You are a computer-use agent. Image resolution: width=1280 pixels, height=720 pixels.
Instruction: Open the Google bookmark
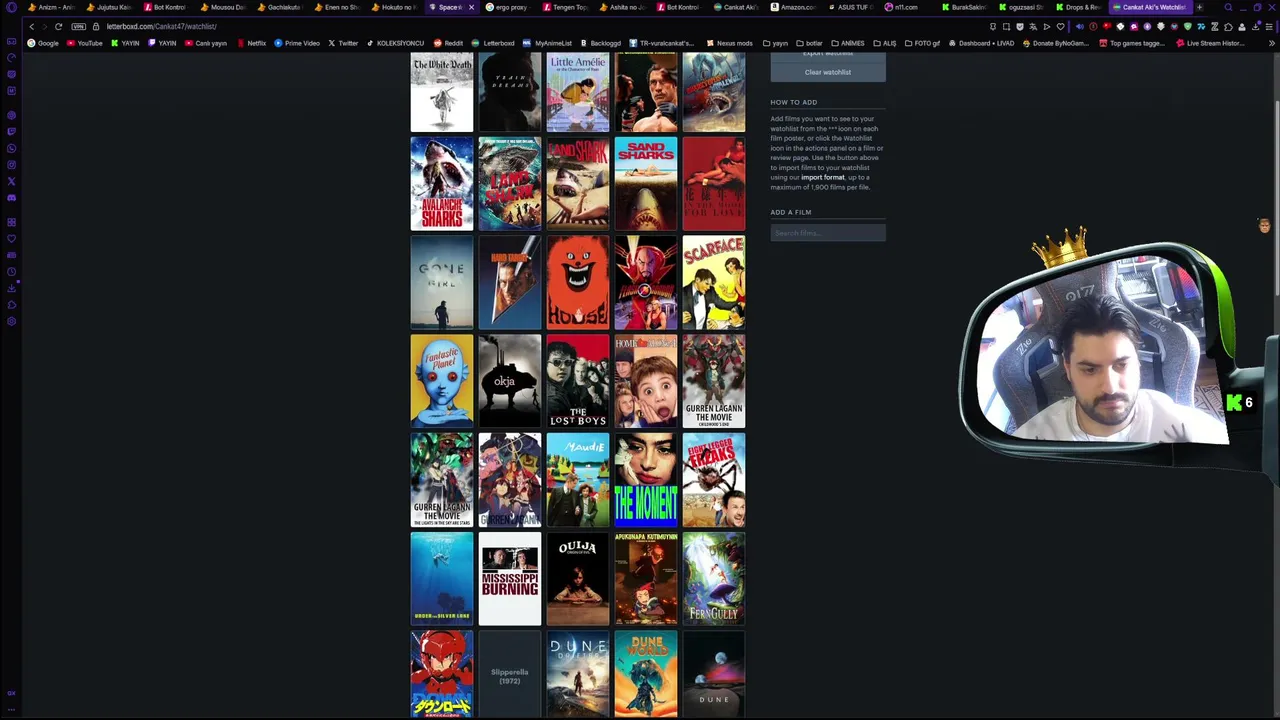point(43,43)
